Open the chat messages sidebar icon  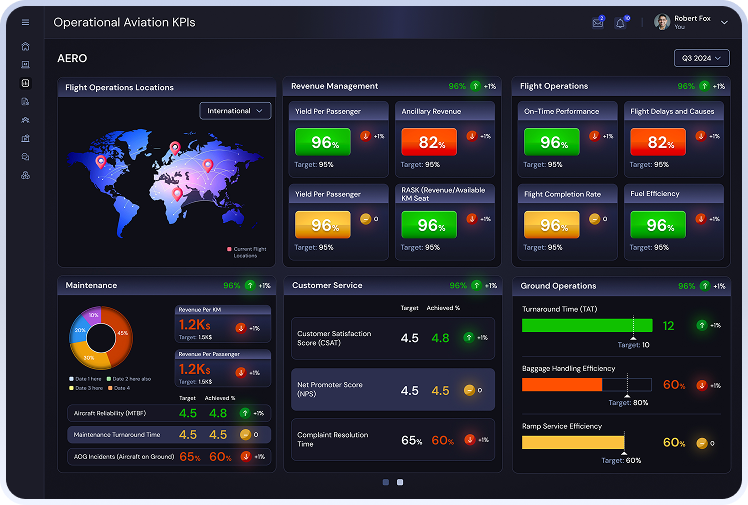(25, 157)
